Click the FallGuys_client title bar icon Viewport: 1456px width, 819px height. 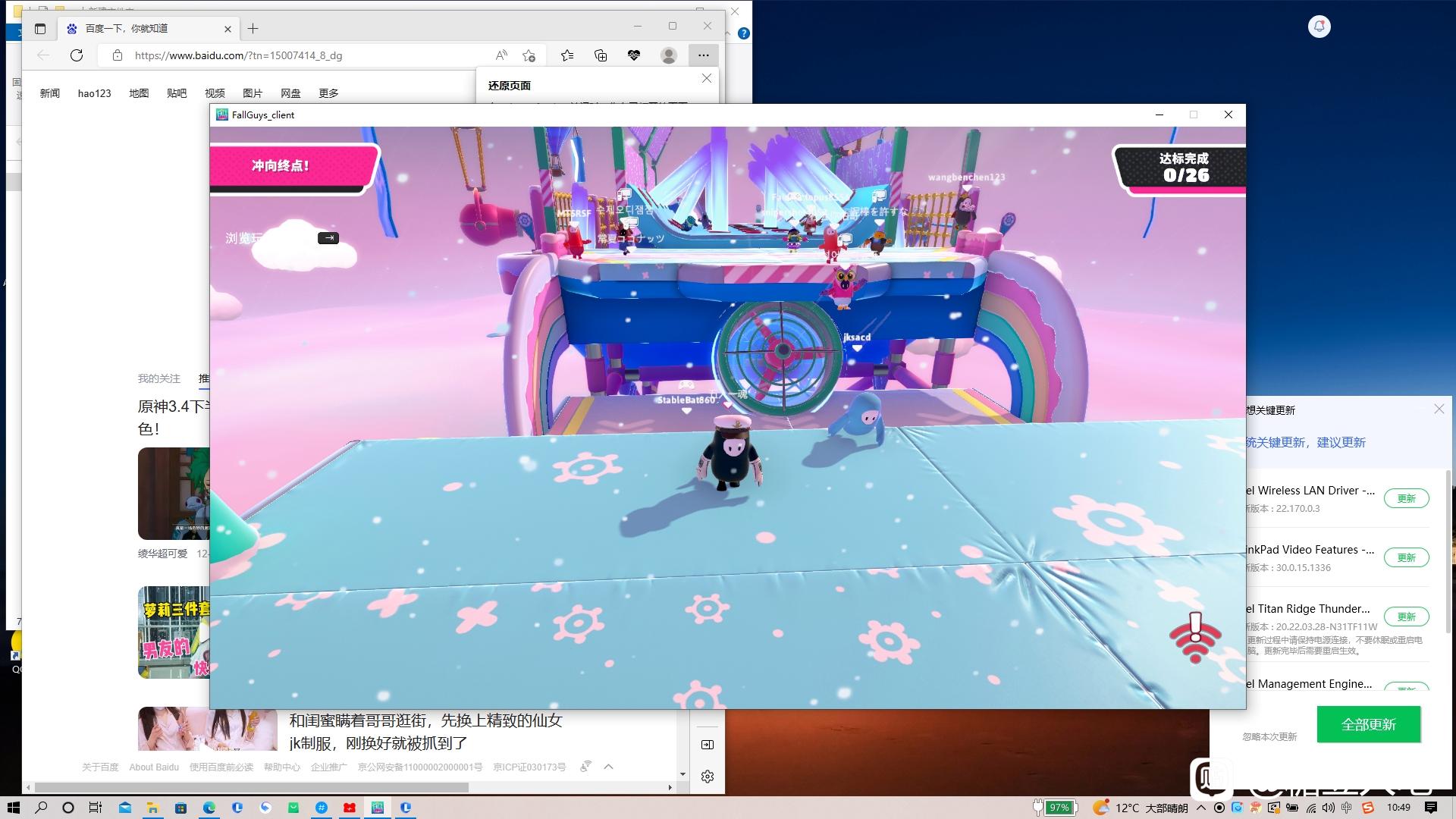pos(222,115)
